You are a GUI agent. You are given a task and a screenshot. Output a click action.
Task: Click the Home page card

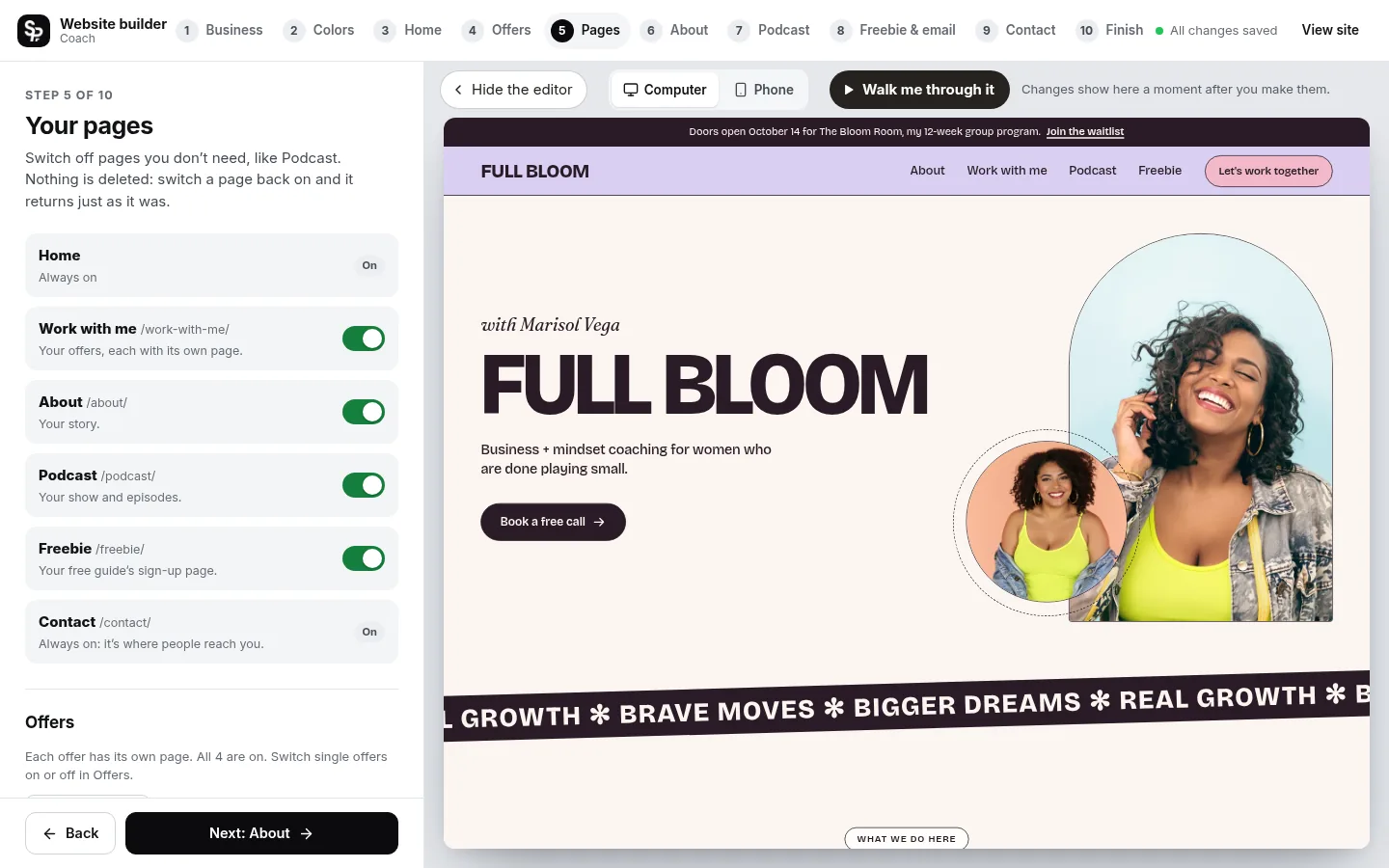[x=211, y=265]
